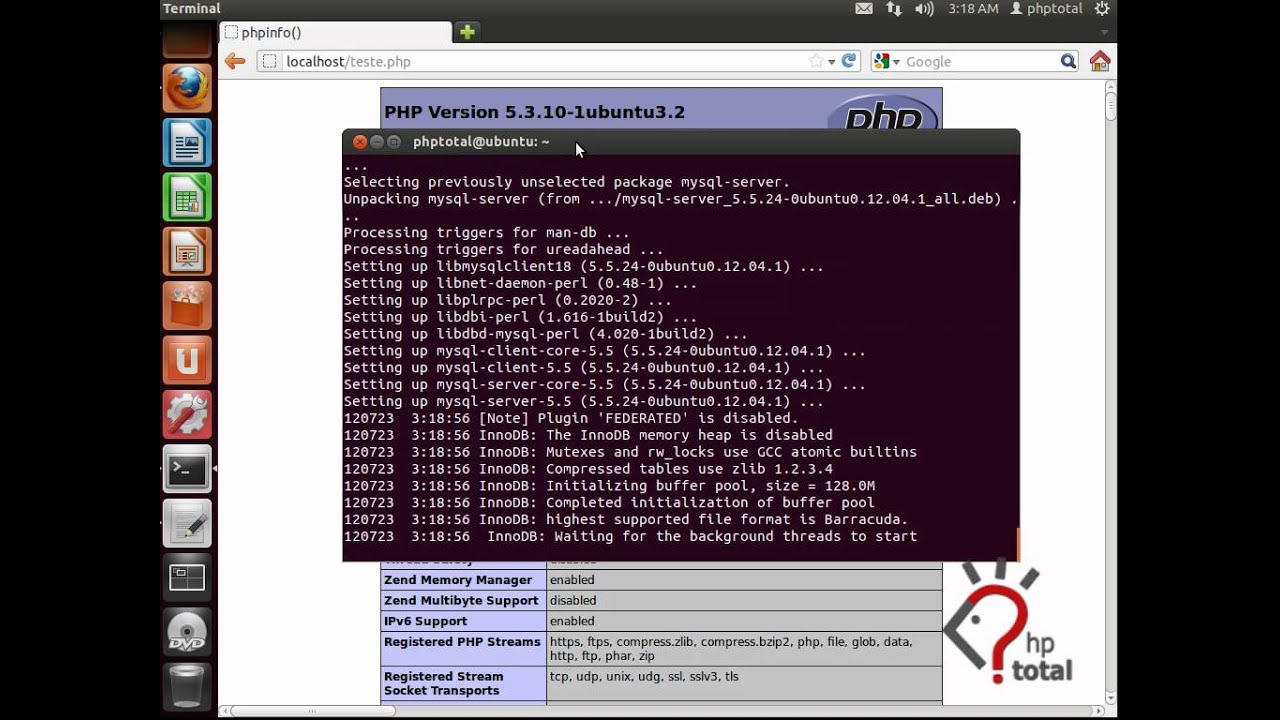The width and height of the screenshot is (1280, 720).
Task: Open Firefox from the launcher
Action: 187,88
